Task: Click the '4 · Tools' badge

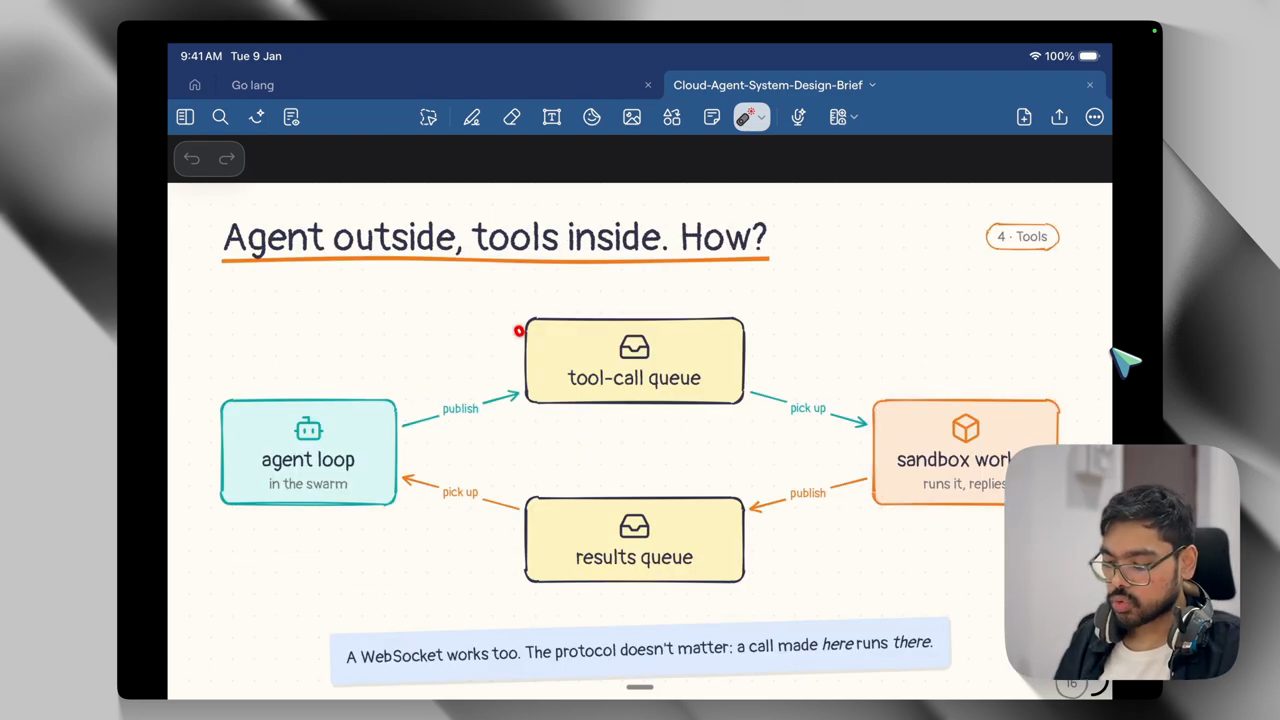Action: click(x=1022, y=237)
